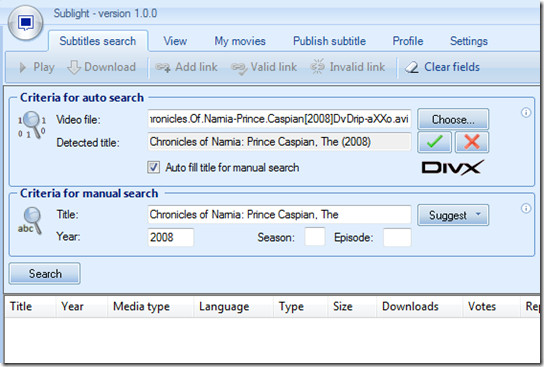Click the Year input field
Image resolution: width=544 pixels, height=367 pixels.
click(171, 237)
